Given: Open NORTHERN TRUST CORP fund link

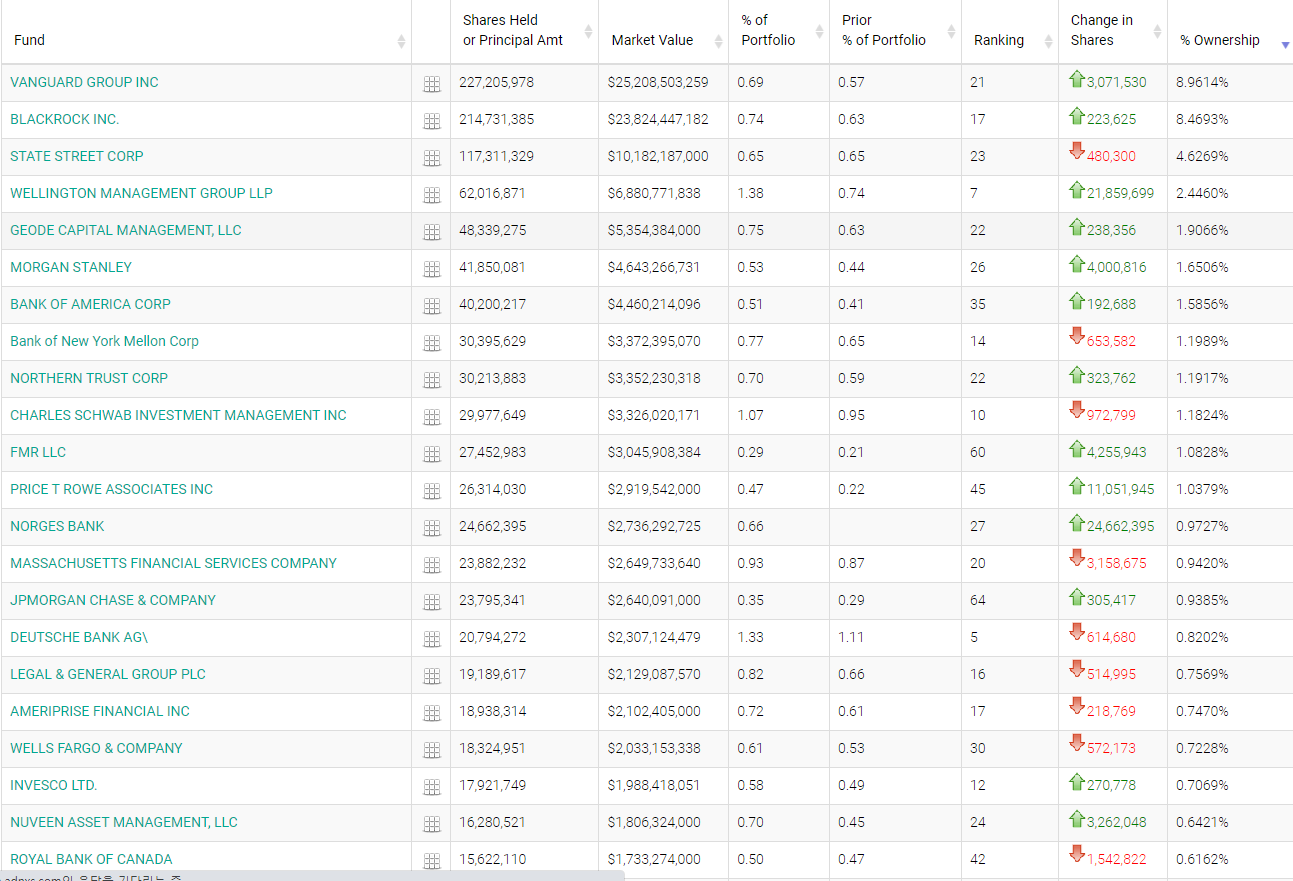Looking at the screenshot, I should [89, 378].
